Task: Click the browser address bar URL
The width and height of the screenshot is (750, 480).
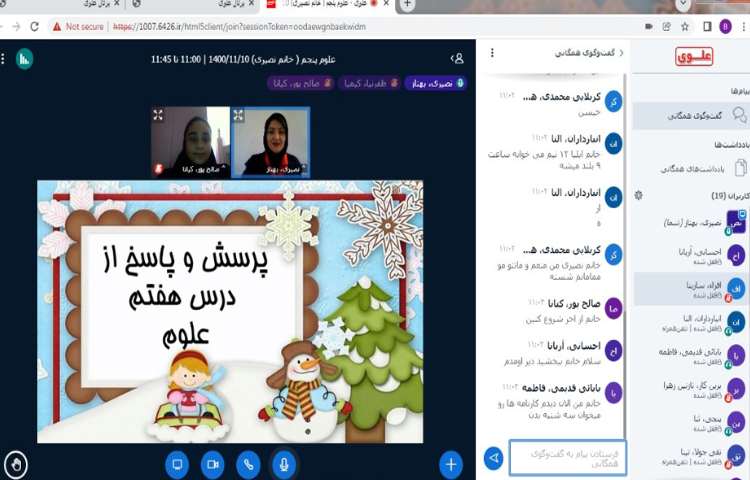Action: click(239, 27)
